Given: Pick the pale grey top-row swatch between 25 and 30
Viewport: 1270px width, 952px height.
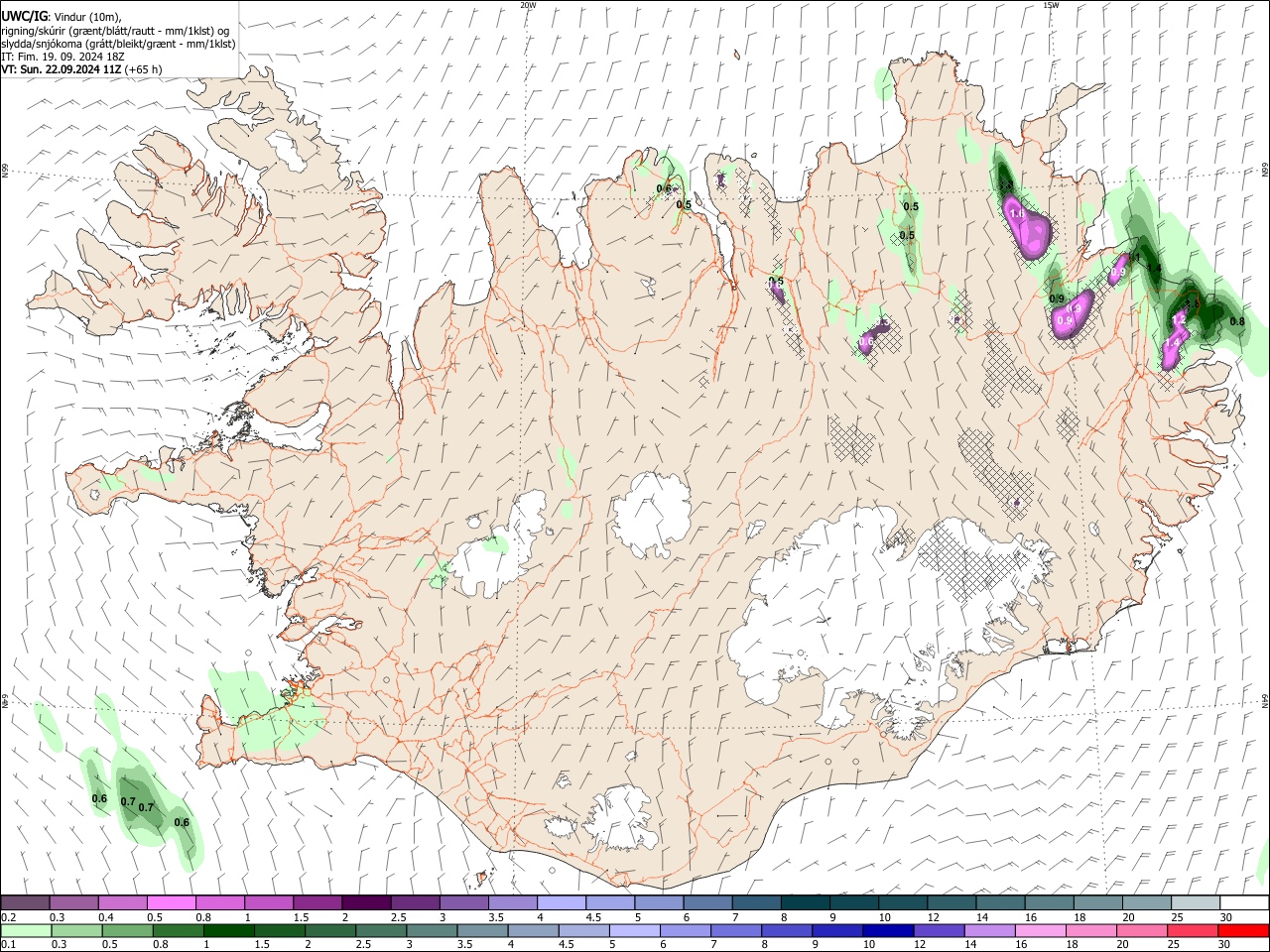Looking at the screenshot, I should click(1196, 902).
